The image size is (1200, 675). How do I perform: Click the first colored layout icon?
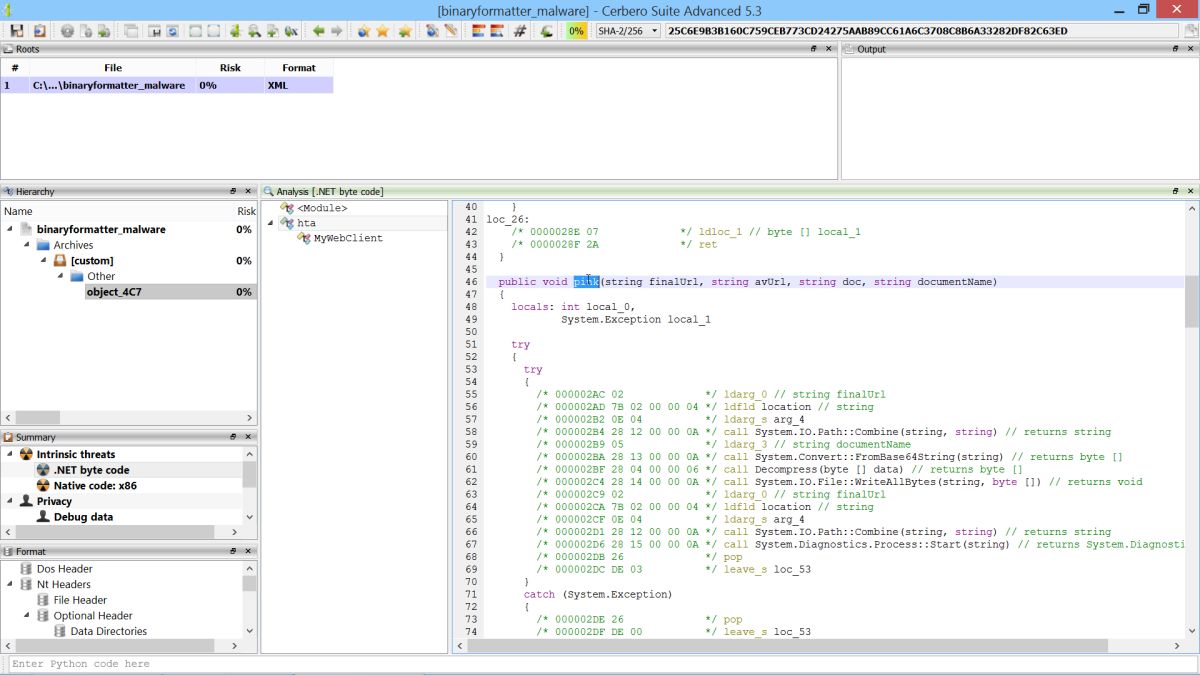(x=477, y=31)
